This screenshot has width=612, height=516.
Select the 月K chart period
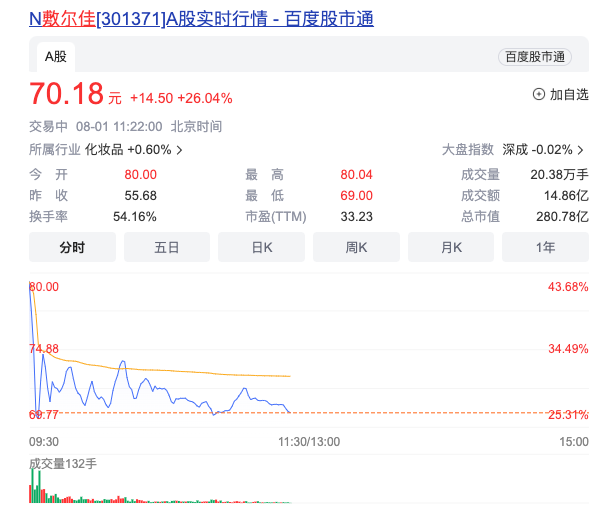pyautogui.click(x=450, y=247)
